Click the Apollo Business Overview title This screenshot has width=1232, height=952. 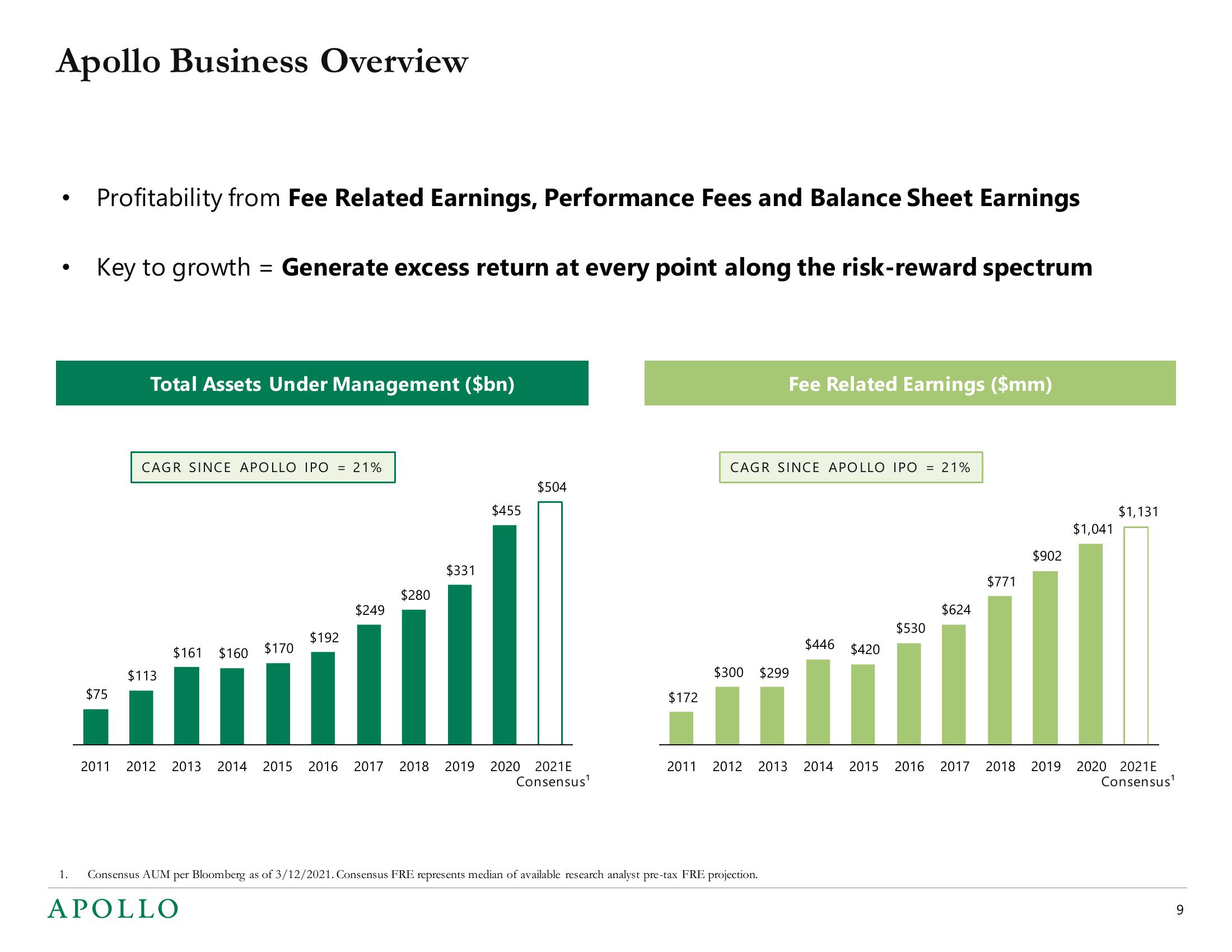pos(262,62)
